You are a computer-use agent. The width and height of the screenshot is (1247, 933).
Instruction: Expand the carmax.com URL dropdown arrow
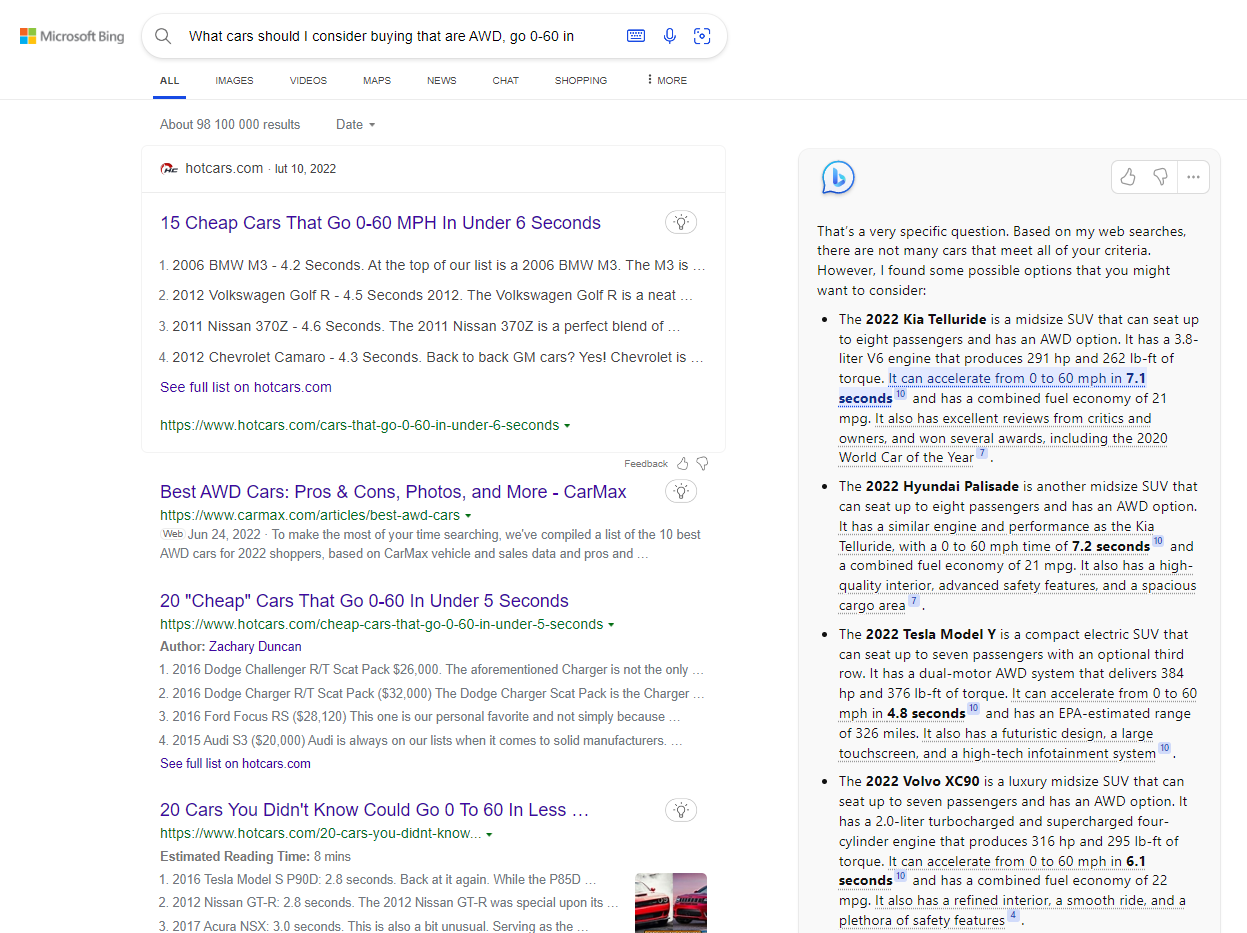(468, 516)
